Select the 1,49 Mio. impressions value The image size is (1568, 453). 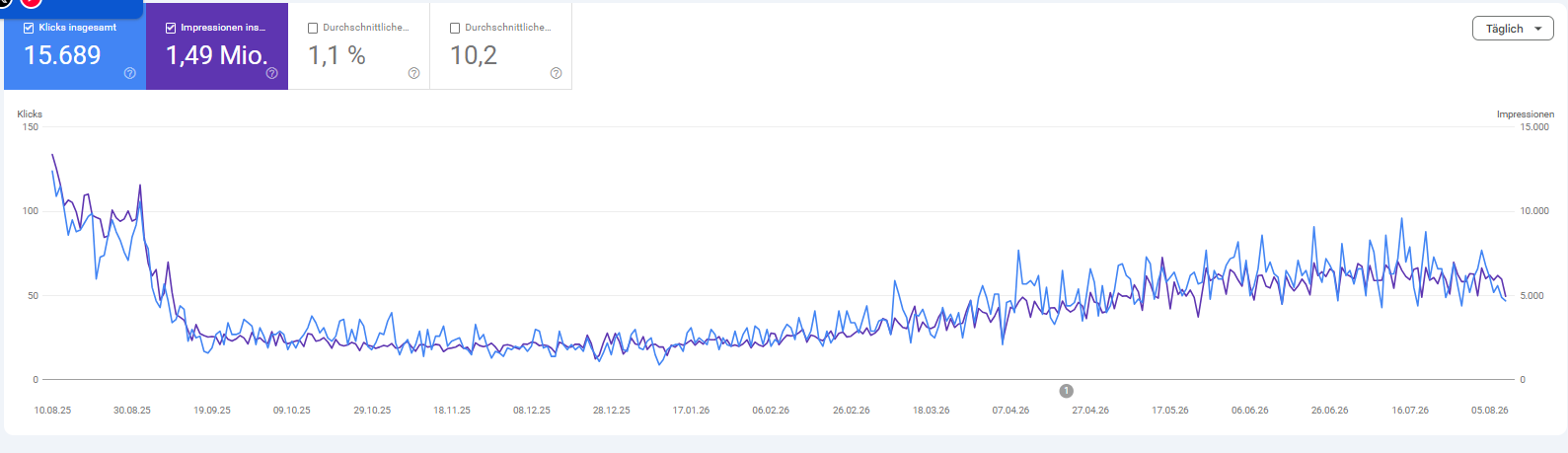[217, 55]
